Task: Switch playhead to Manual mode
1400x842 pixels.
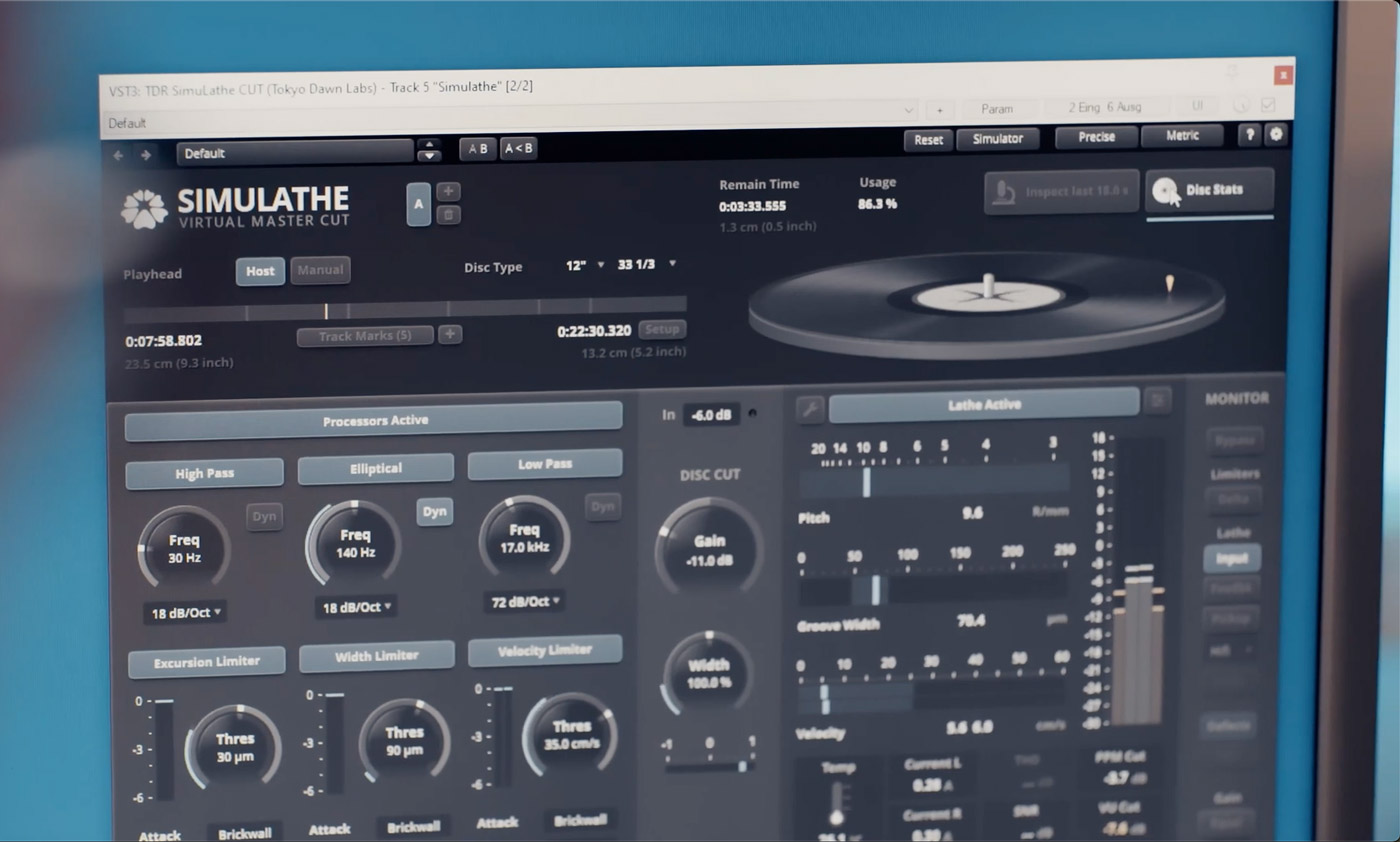Action: click(320, 270)
